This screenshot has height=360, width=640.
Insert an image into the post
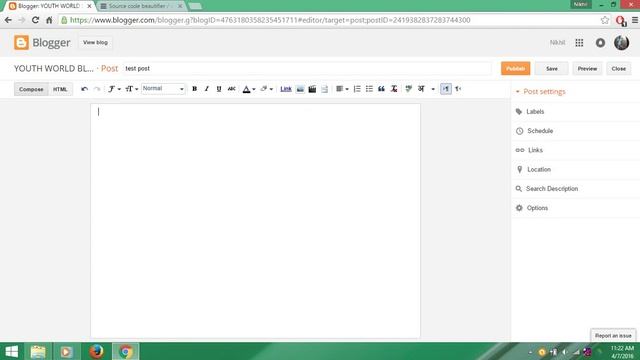click(x=300, y=89)
